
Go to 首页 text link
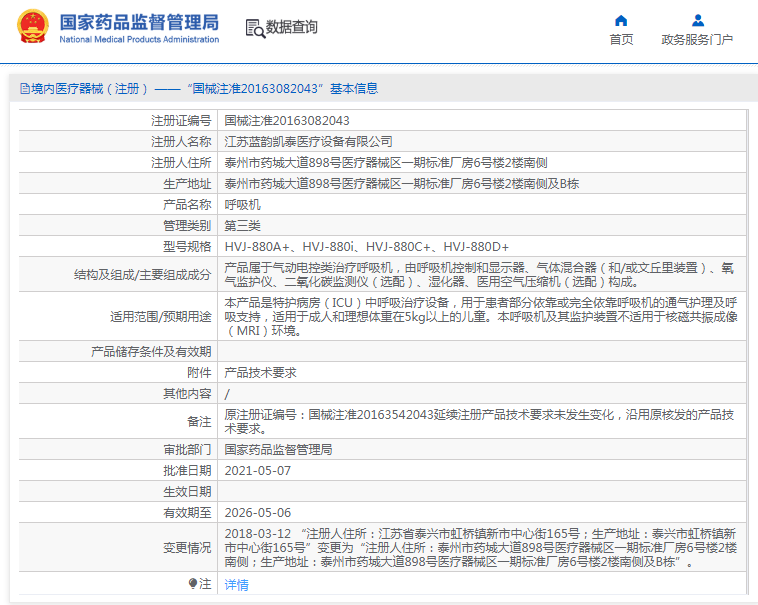(x=621, y=40)
